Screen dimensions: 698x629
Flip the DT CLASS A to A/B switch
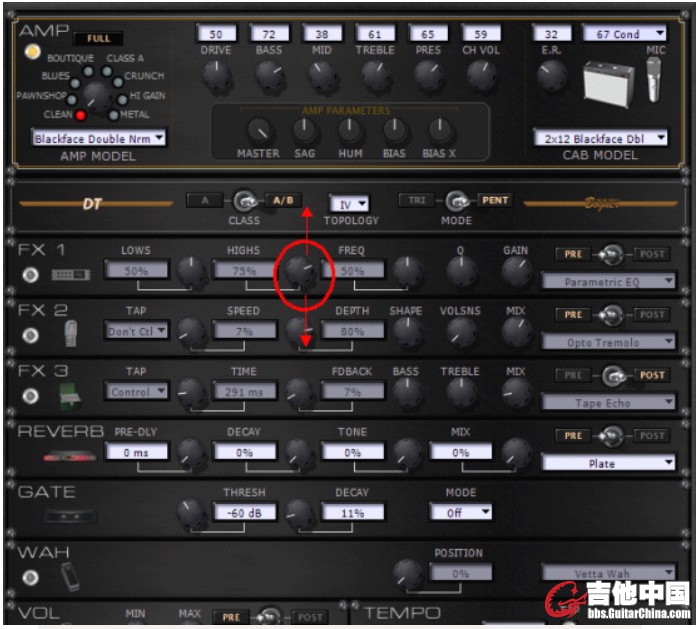tap(244, 202)
